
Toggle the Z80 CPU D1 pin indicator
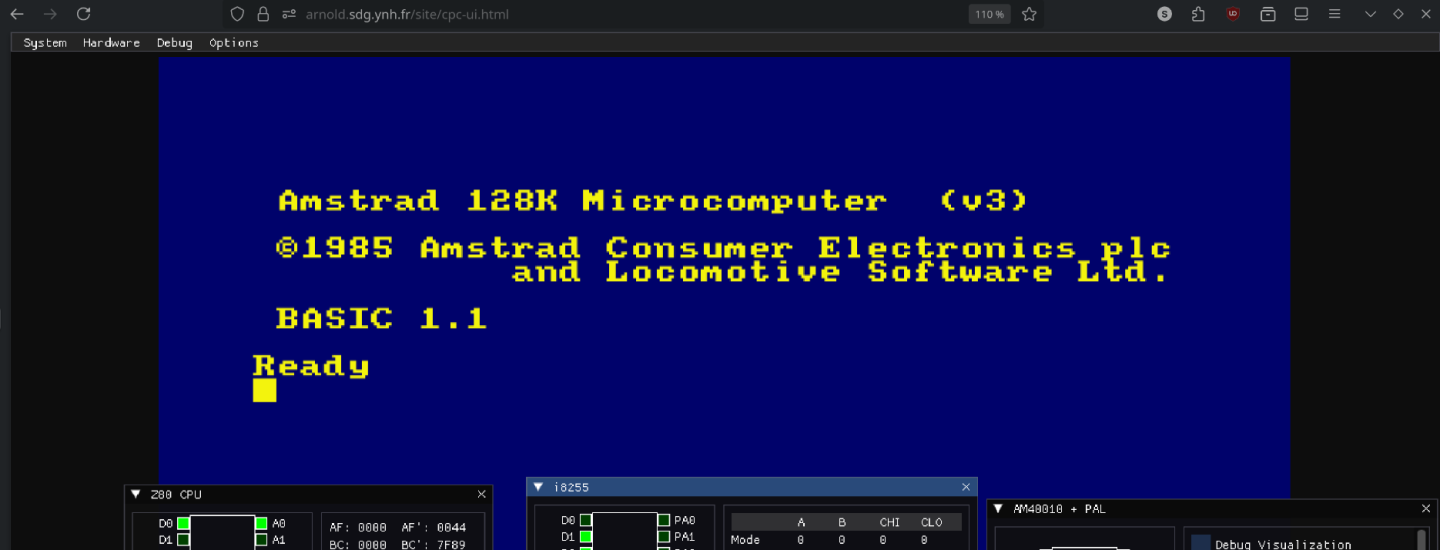point(183,540)
